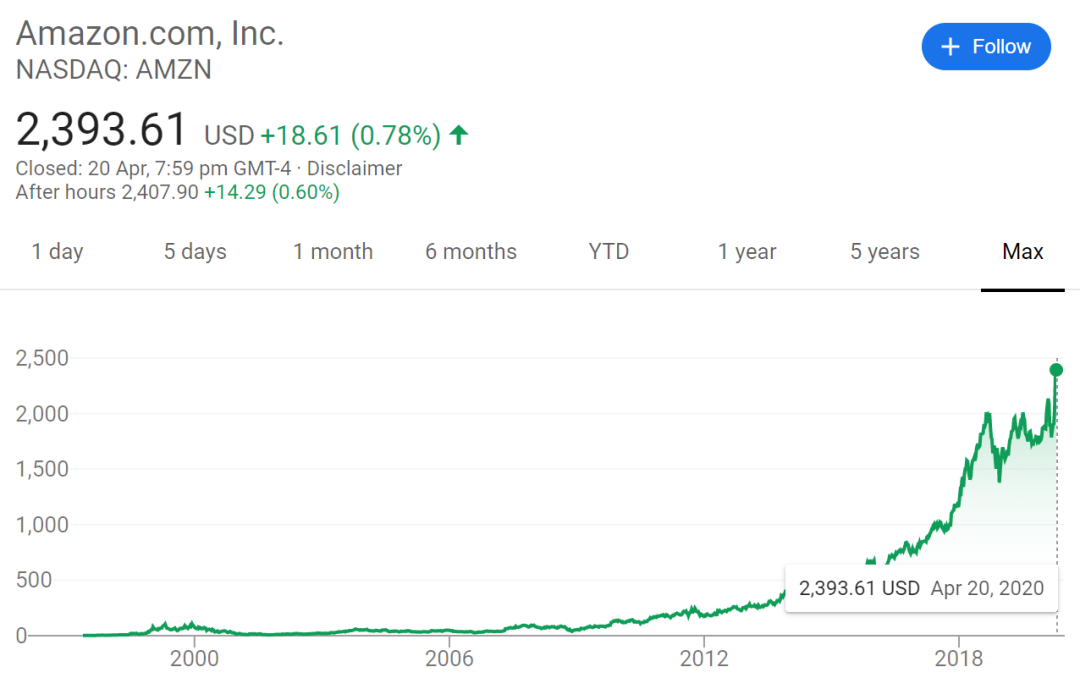Click the green endpoint dot on chart
The image size is (1080, 678).
[x=1056, y=370]
